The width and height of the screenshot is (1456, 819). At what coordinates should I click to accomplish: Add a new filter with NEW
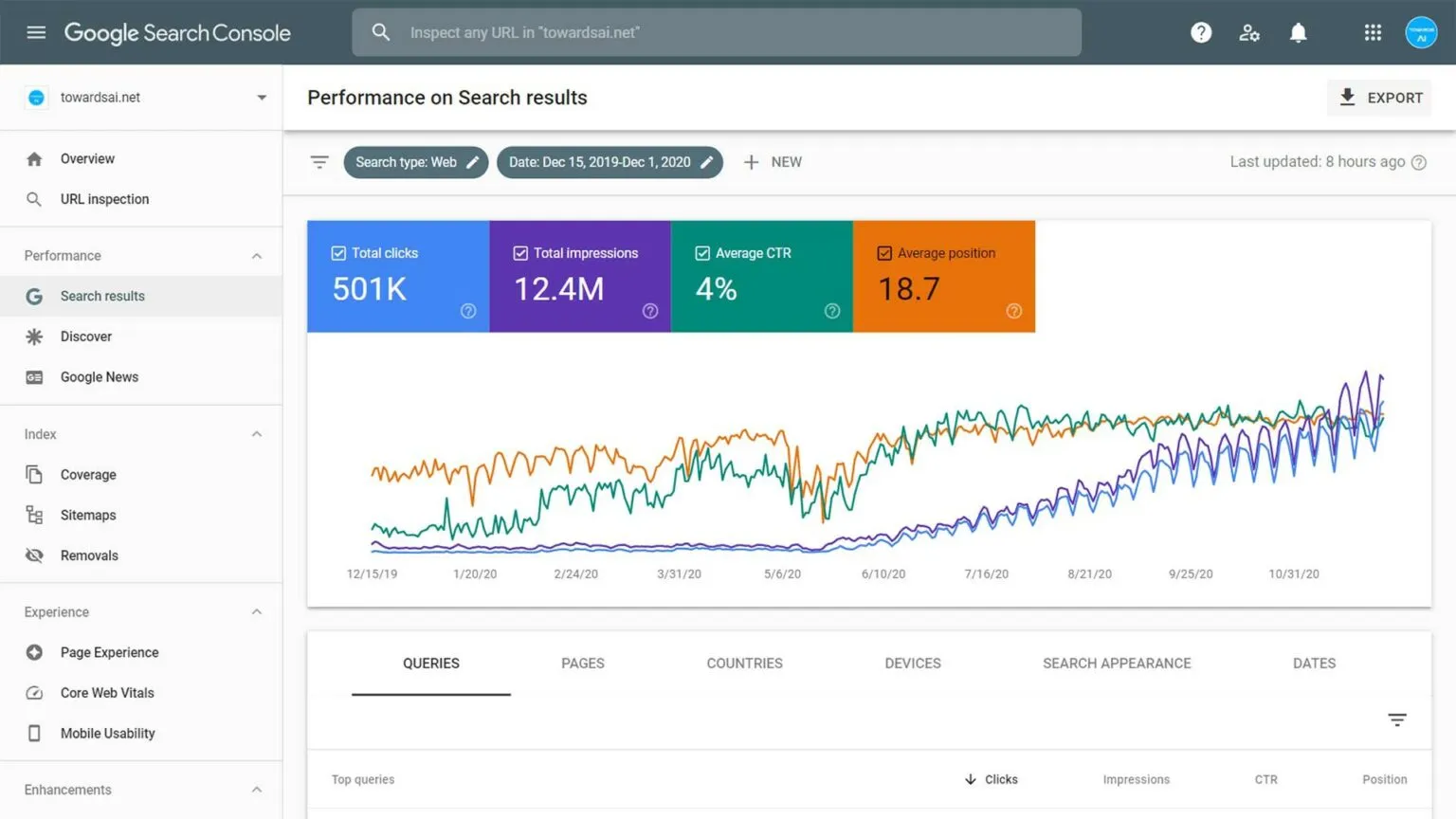click(773, 162)
